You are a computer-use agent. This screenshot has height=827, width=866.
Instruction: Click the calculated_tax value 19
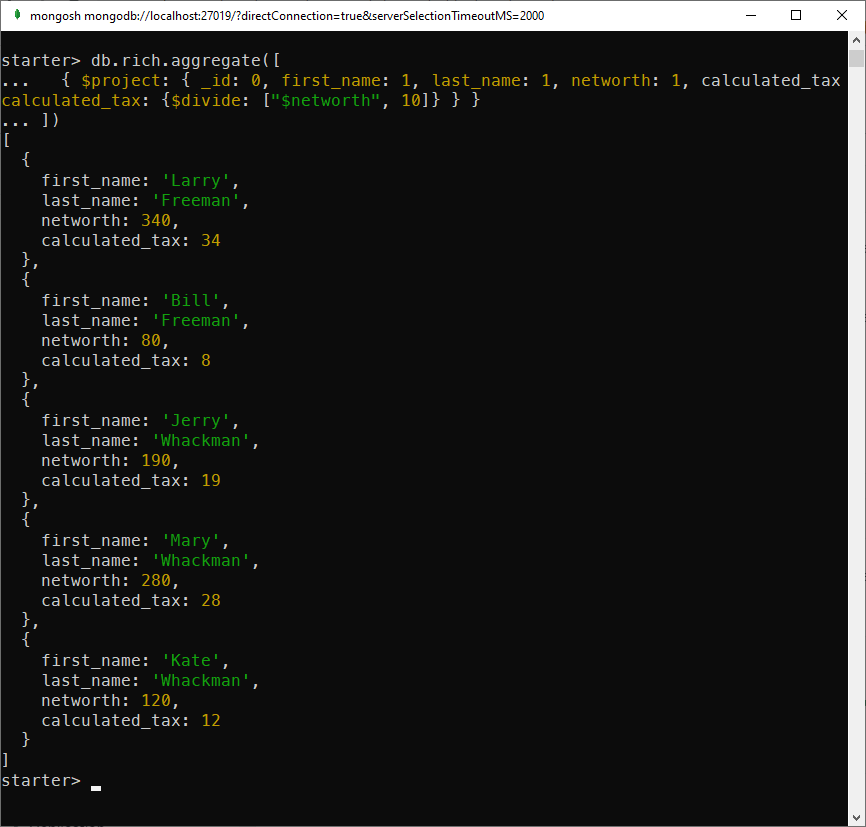click(210, 481)
